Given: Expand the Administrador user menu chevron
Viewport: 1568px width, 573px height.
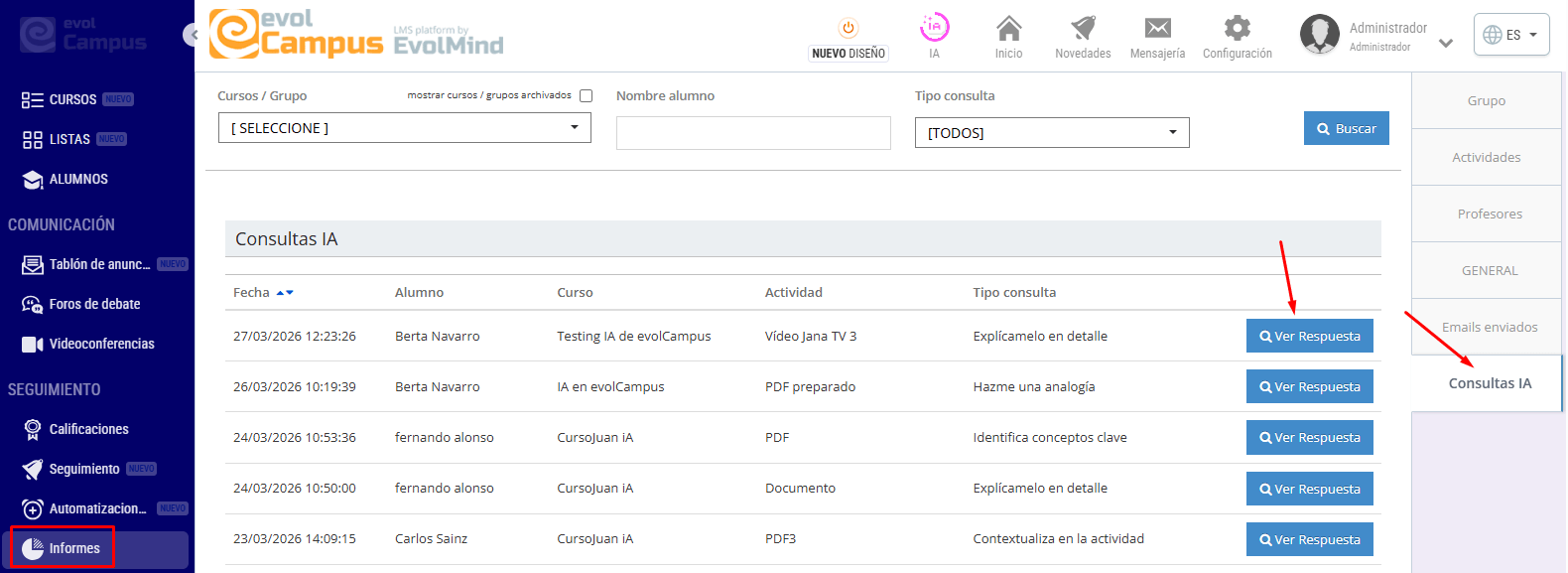Looking at the screenshot, I should point(1446,43).
